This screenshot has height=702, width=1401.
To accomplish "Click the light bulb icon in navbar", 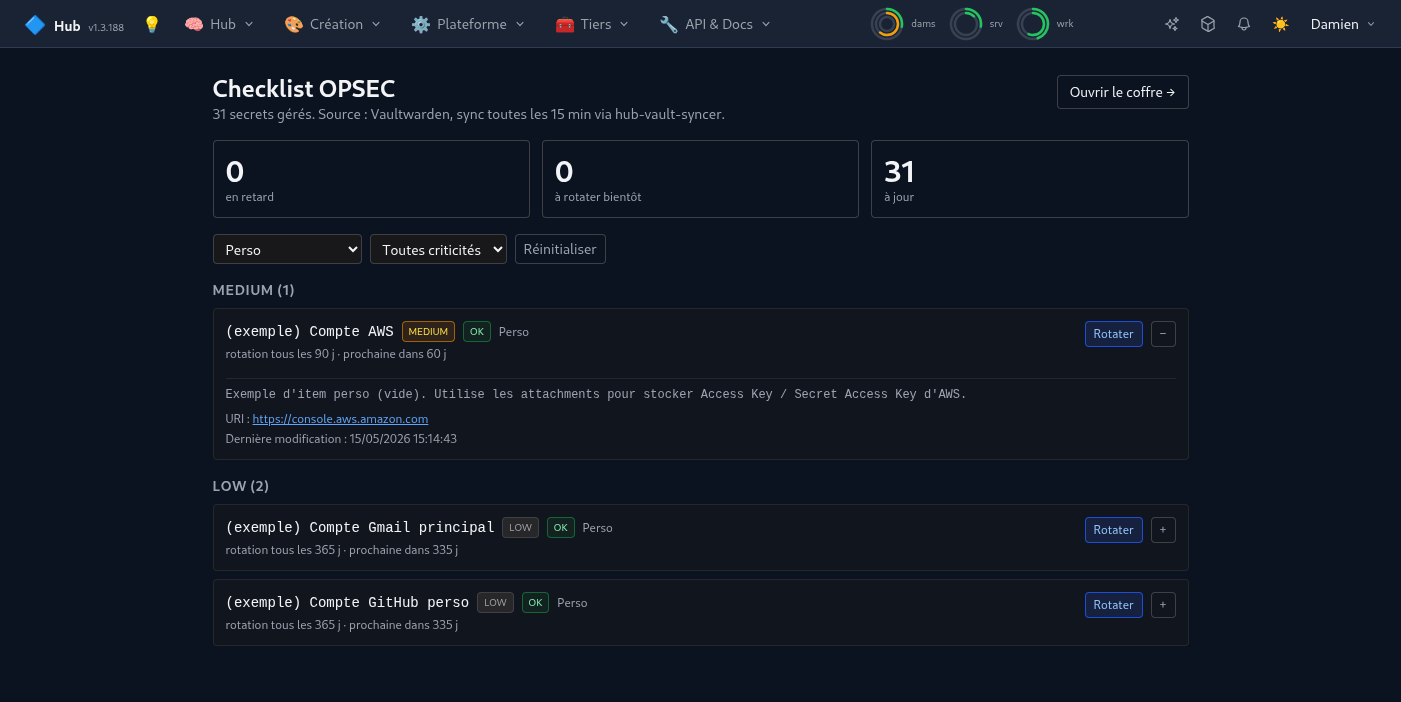I will (x=152, y=24).
